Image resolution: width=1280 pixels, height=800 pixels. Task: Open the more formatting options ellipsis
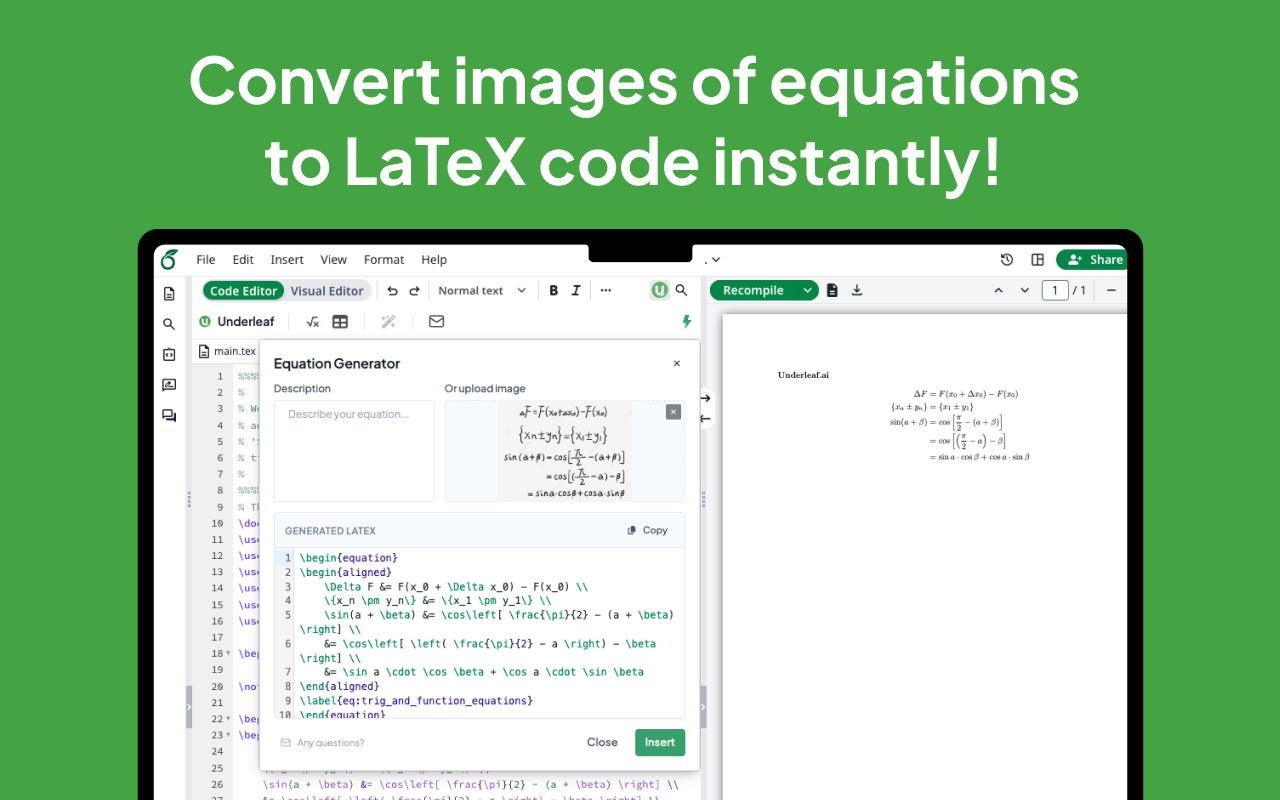[605, 291]
